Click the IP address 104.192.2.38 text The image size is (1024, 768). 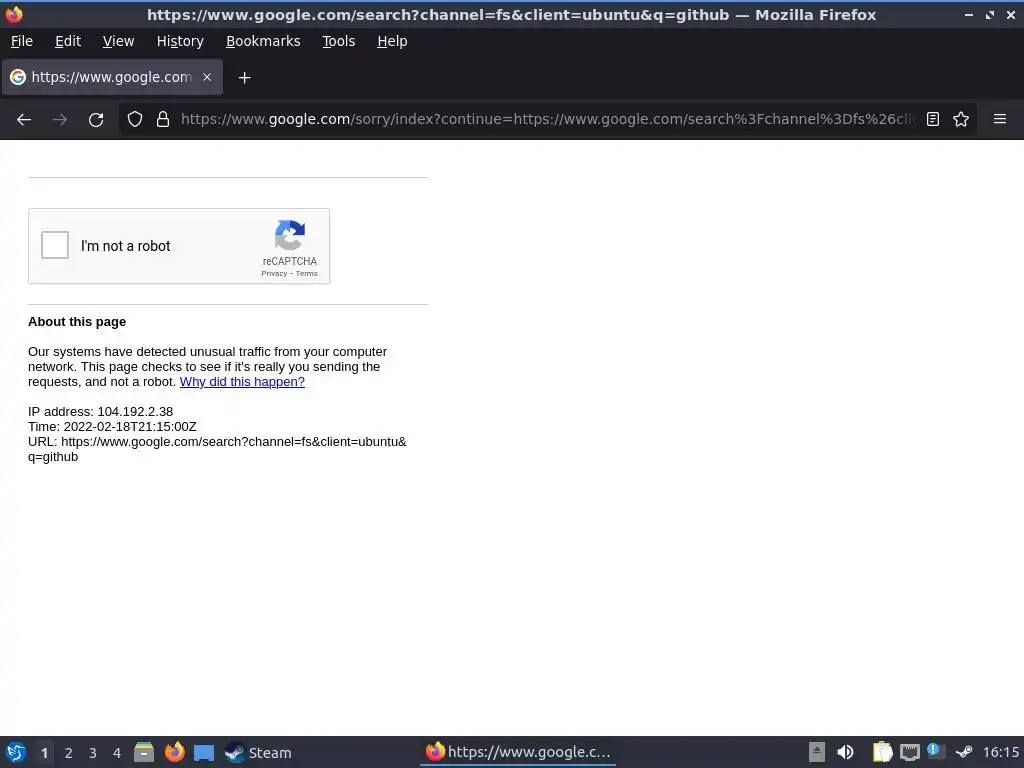(x=101, y=411)
